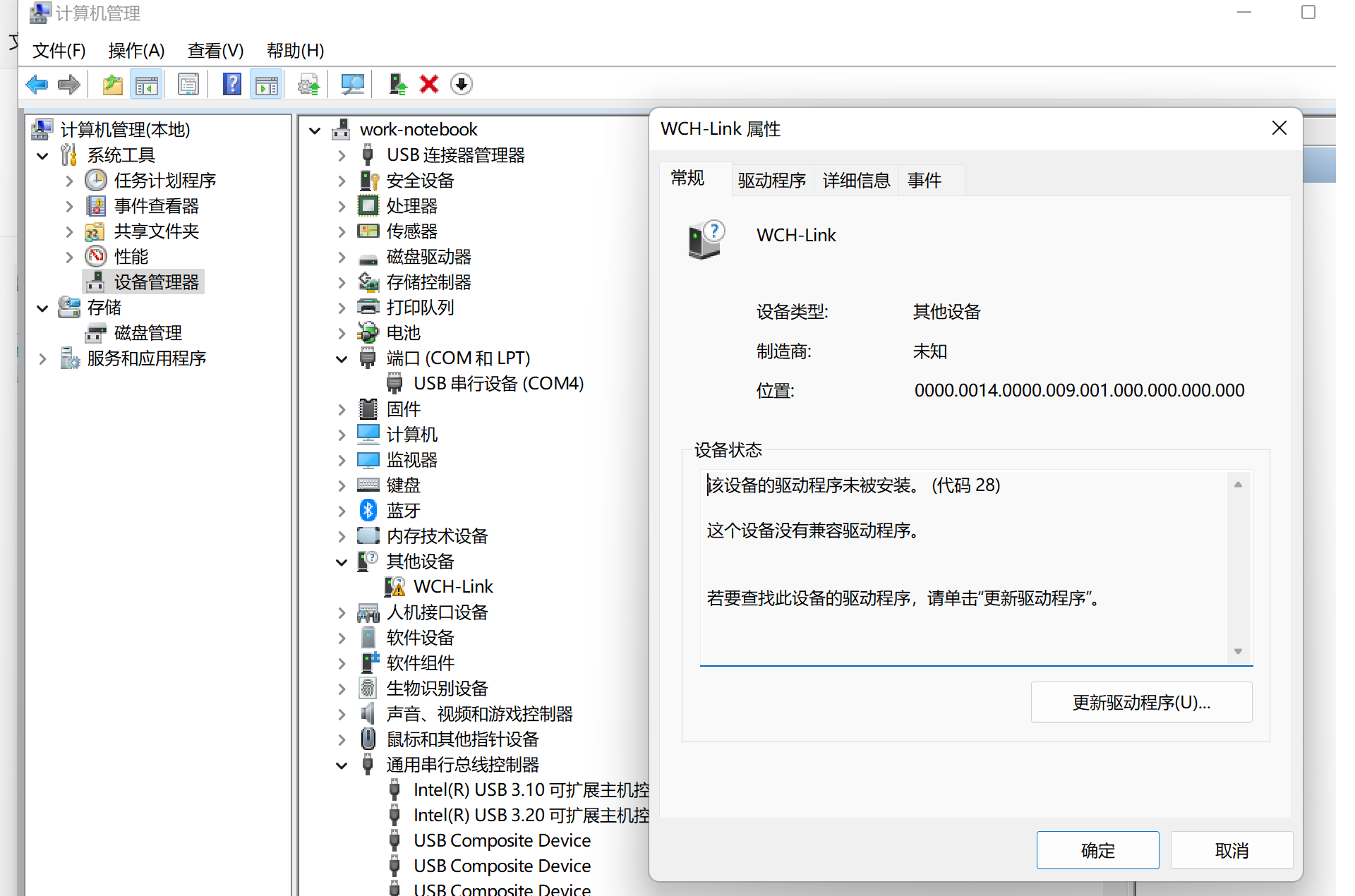
Task: Click the red X uninstall device icon
Action: click(428, 85)
